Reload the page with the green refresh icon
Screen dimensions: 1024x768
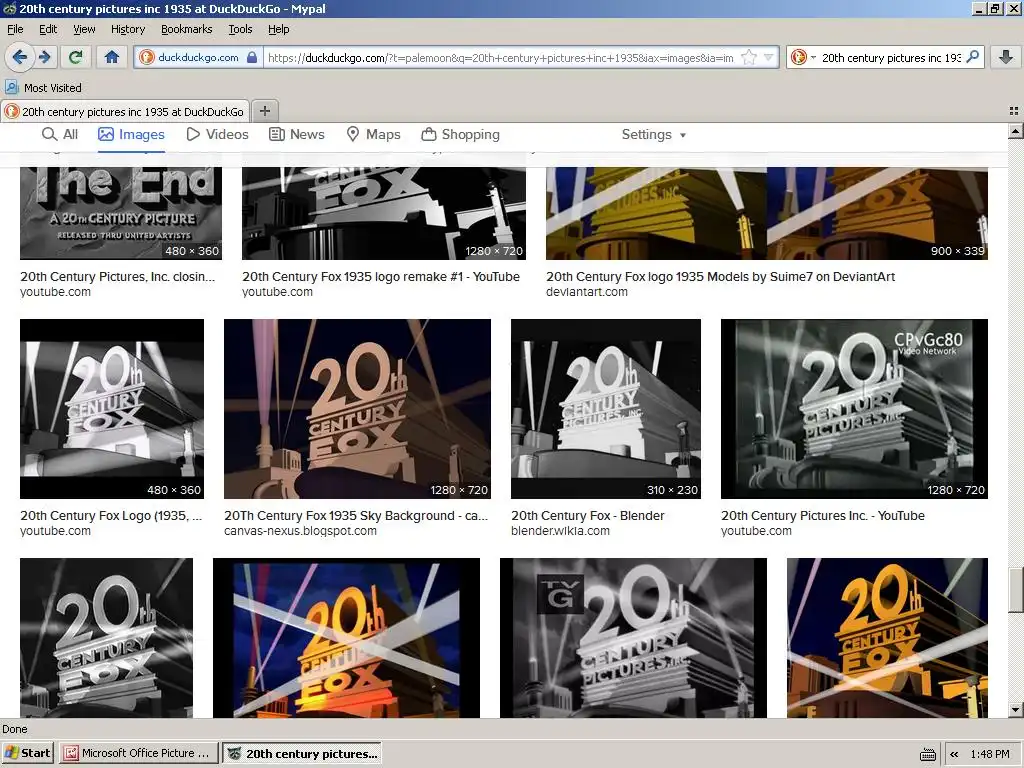(75, 57)
